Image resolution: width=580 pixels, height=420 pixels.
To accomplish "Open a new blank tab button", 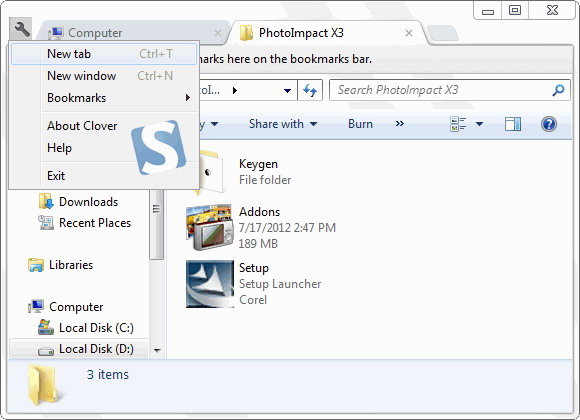I will click(x=443, y=33).
